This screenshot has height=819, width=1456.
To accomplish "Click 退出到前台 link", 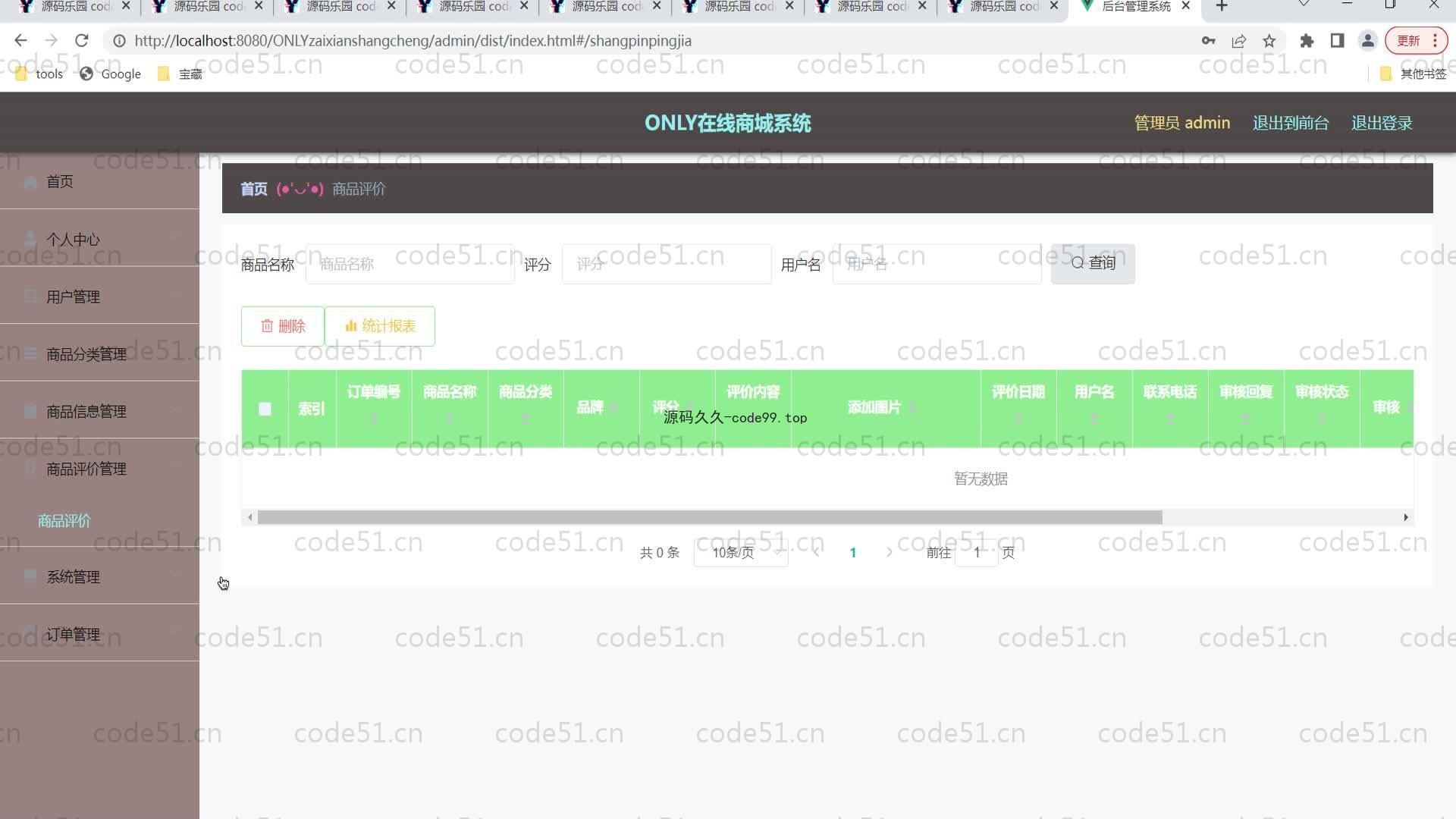I will click(1290, 123).
